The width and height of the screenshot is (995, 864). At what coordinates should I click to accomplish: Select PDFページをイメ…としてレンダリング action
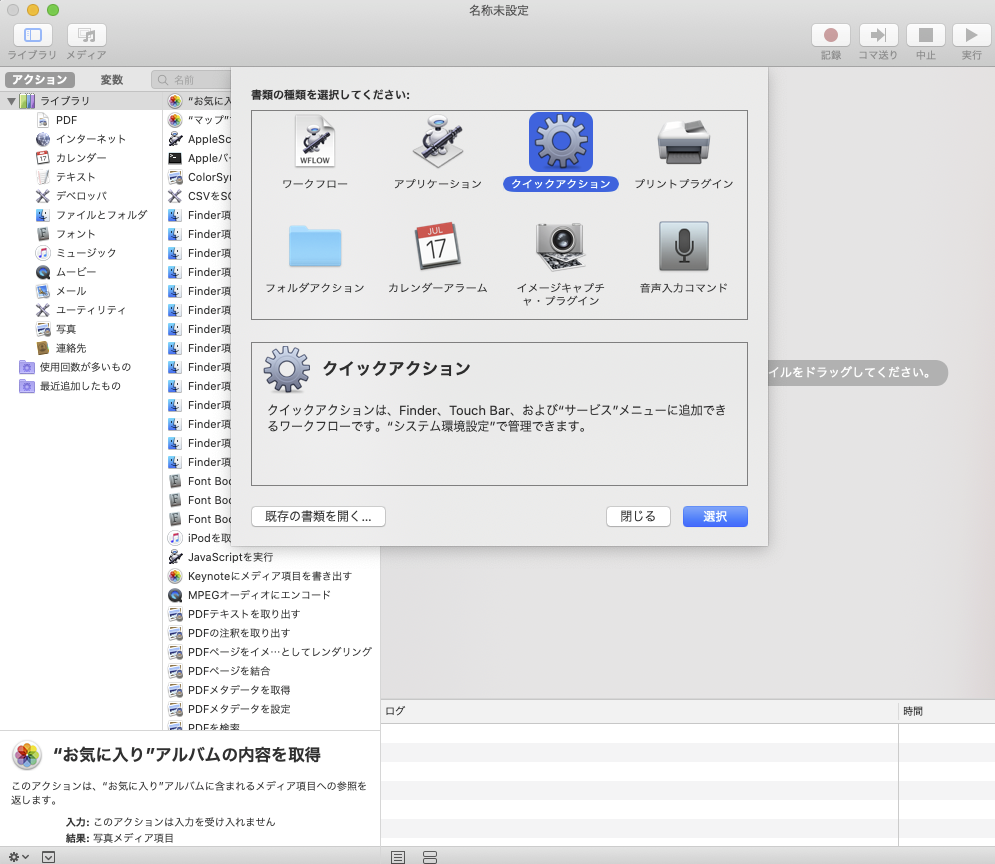(x=279, y=652)
